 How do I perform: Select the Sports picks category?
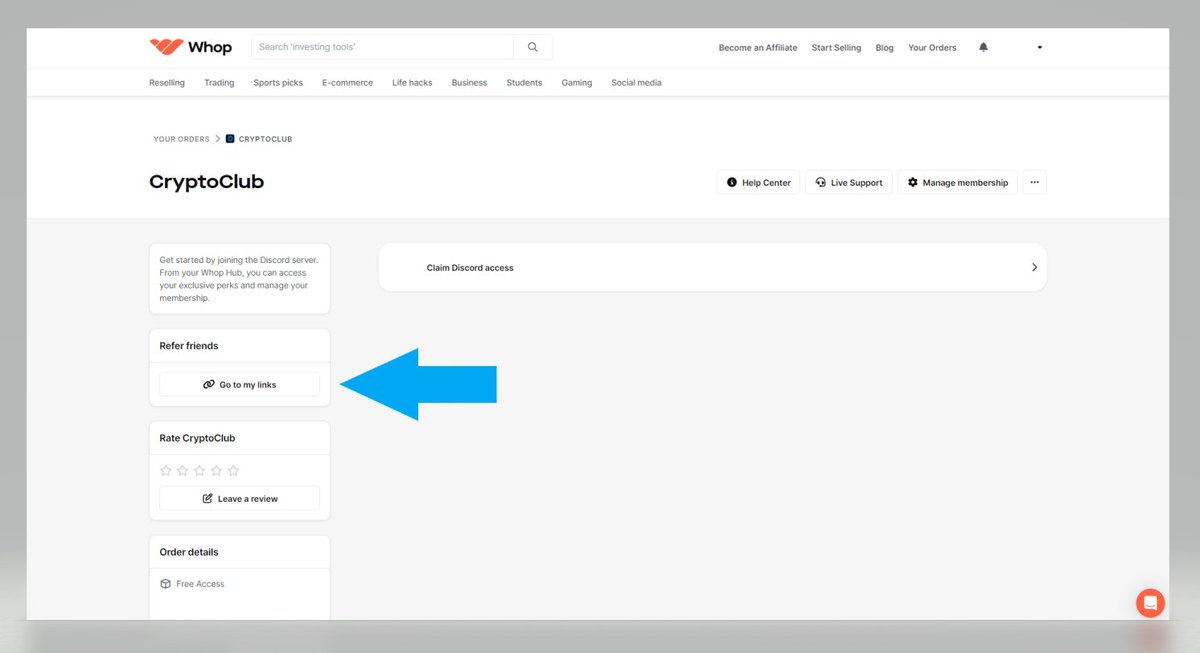(278, 83)
